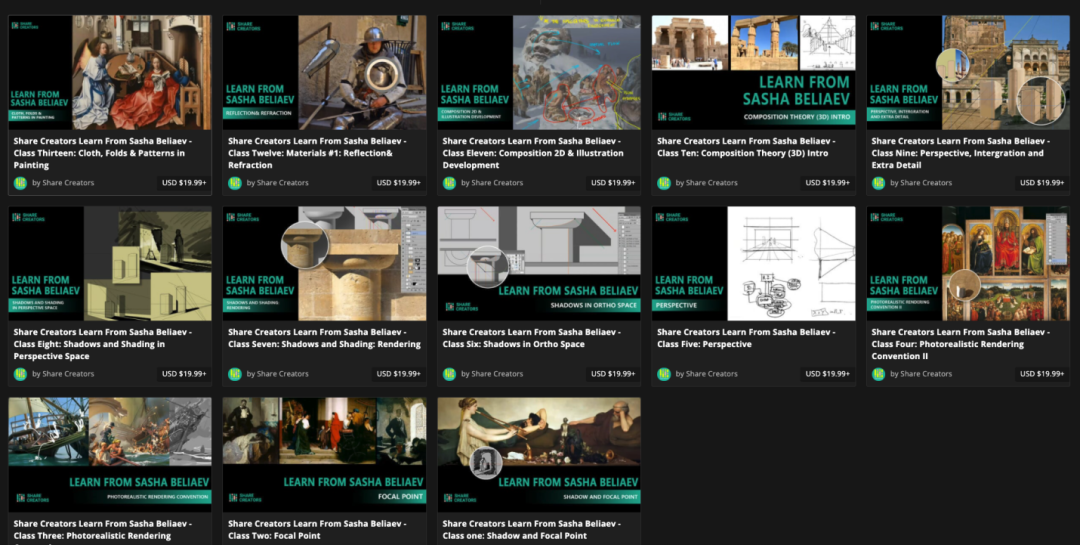Open 'by Share Creators' link under Class Nine
The width and height of the screenshot is (1080, 545).
coord(922,183)
